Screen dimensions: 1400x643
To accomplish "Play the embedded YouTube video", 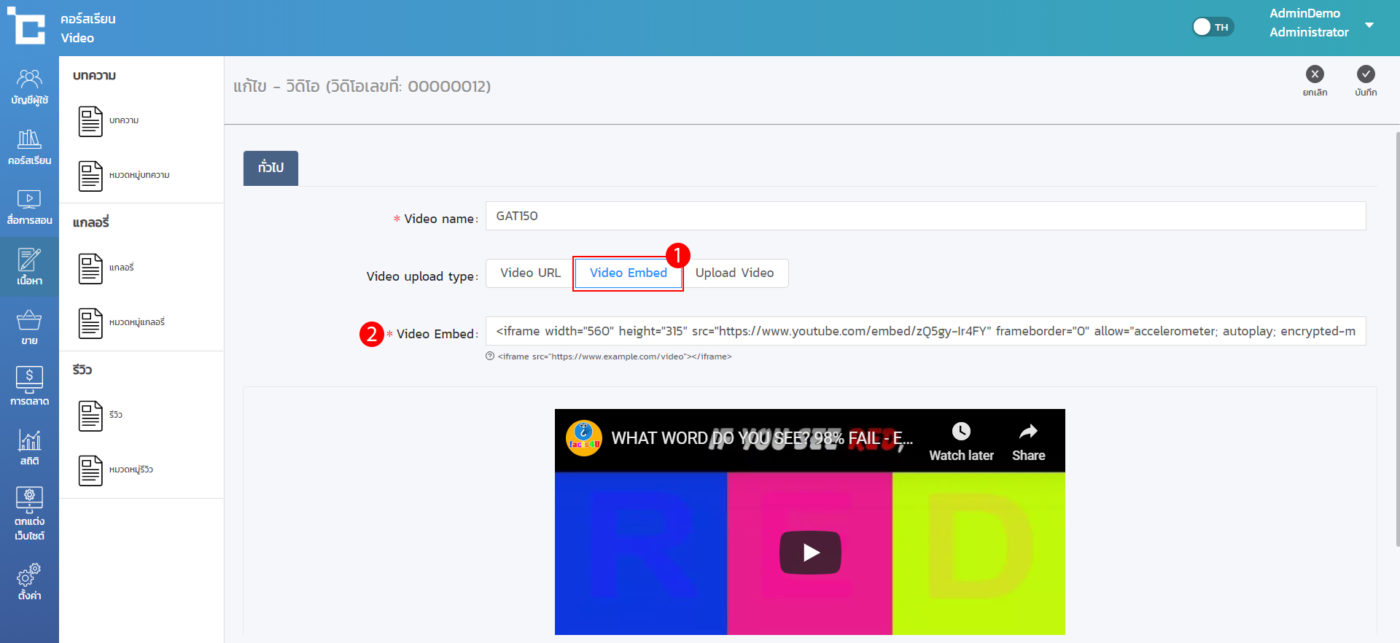I will [x=810, y=552].
